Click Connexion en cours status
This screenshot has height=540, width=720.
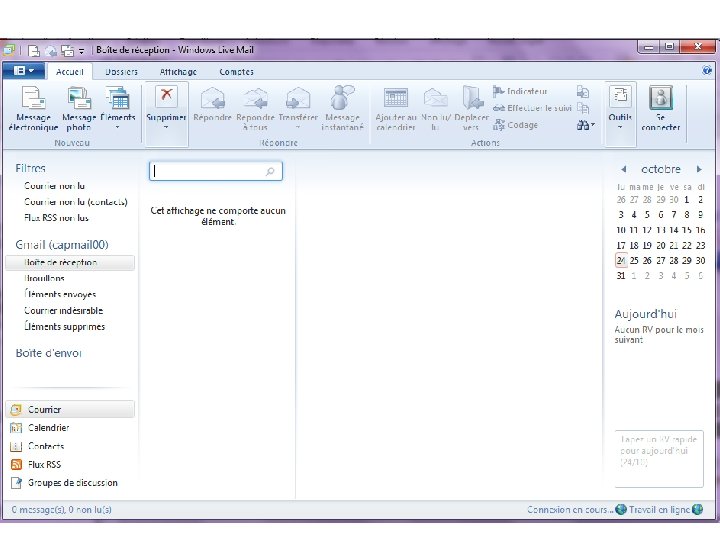tap(570, 510)
